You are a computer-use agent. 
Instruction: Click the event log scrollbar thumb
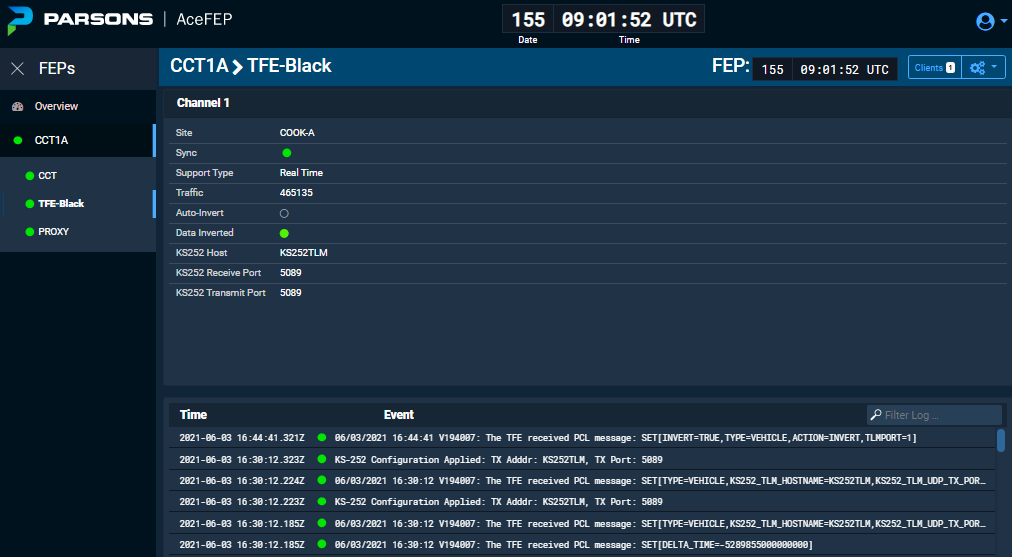click(1001, 440)
